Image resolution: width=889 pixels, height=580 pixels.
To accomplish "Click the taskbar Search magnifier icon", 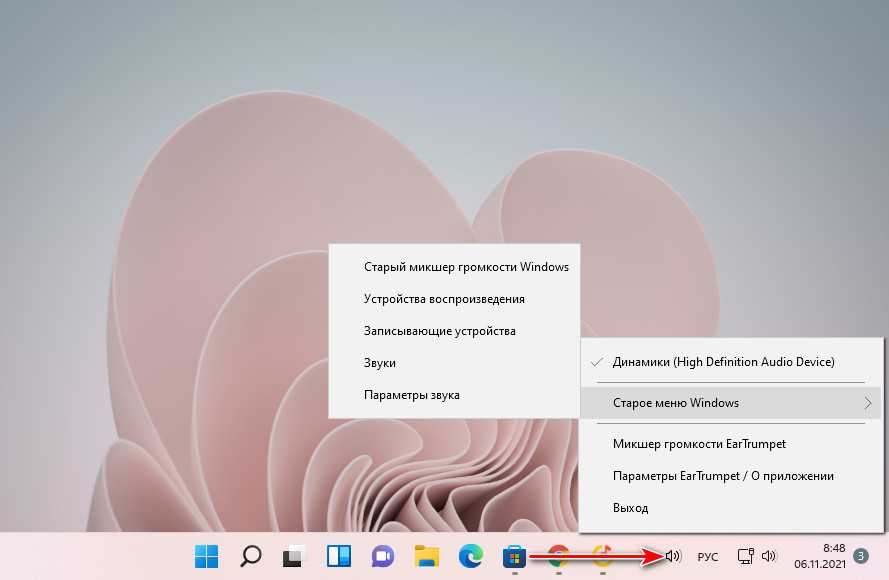I will [x=251, y=556].
